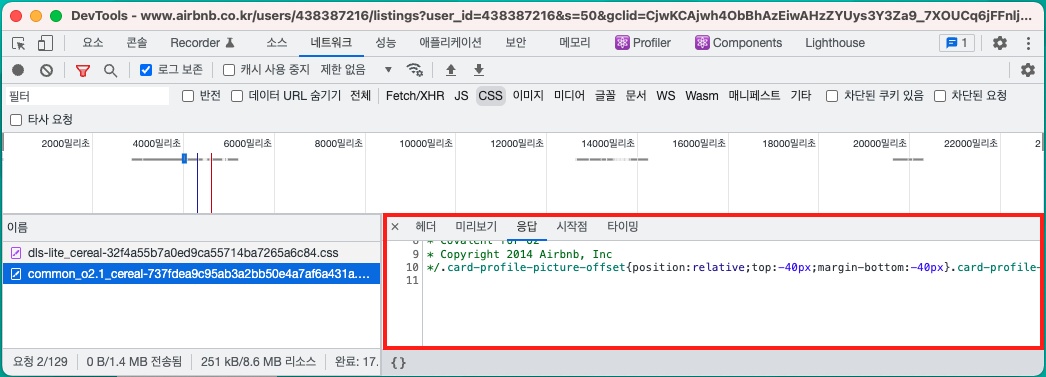Open the 소스 panel

[x=277, y=43]
